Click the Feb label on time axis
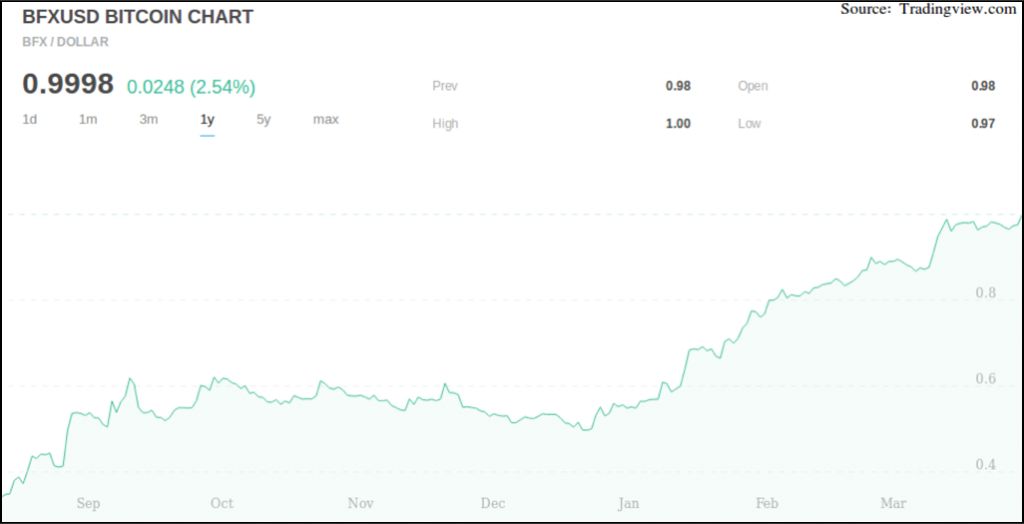1024x524 pixels. pyautogui.click(x=767, y=503)
